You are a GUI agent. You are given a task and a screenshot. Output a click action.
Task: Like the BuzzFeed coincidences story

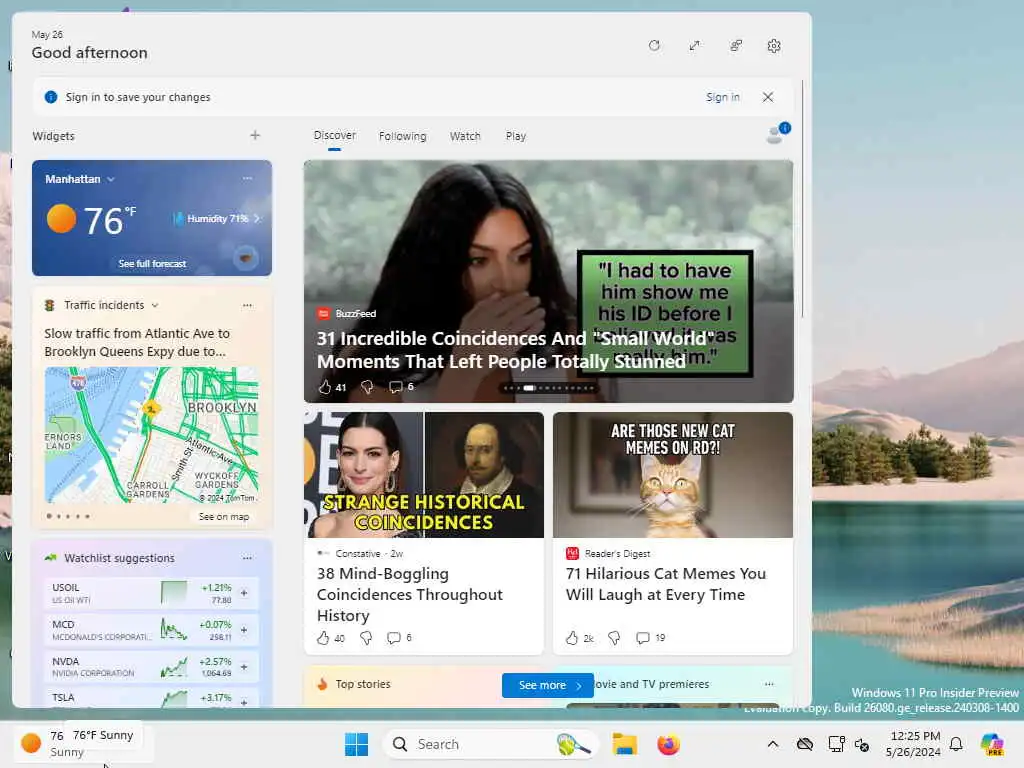[325, 387]
